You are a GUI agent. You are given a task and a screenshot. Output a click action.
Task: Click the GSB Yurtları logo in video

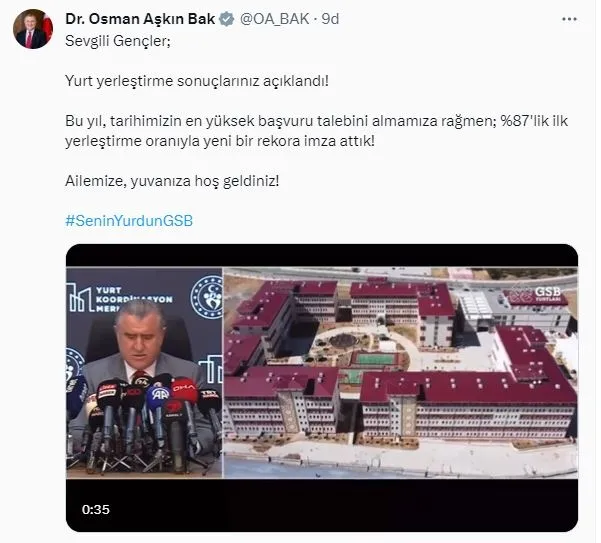click(537, 295)
